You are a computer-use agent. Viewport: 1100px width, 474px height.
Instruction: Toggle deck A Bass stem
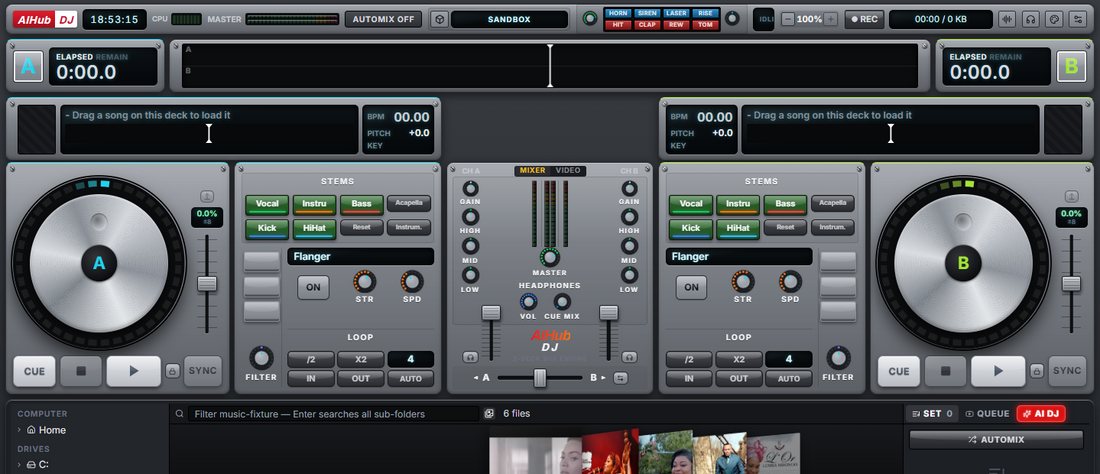[361, 204]
